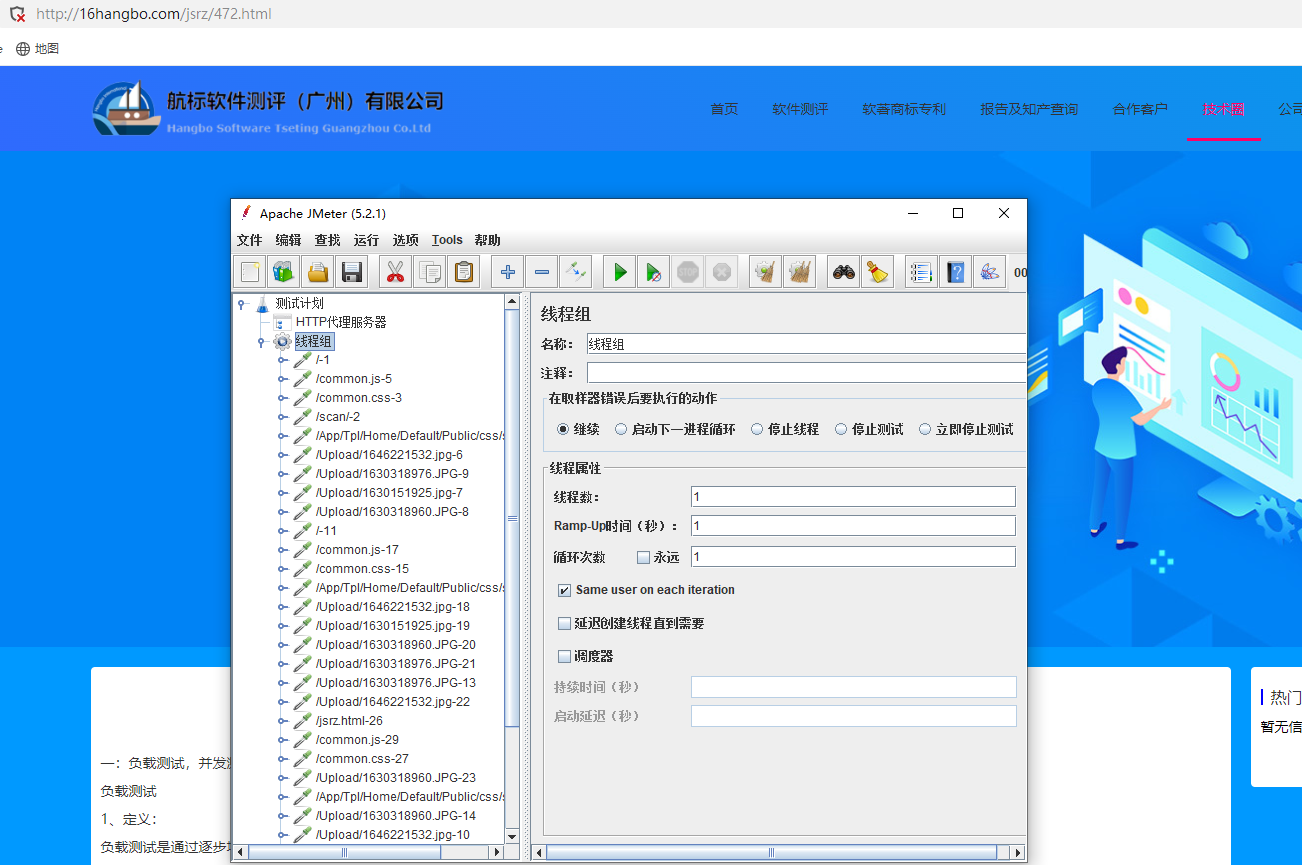The width and height of the screenshot is (1302, 865).
Task: Open 软著商标专利 nav link
Action: (x=904, y=109)
